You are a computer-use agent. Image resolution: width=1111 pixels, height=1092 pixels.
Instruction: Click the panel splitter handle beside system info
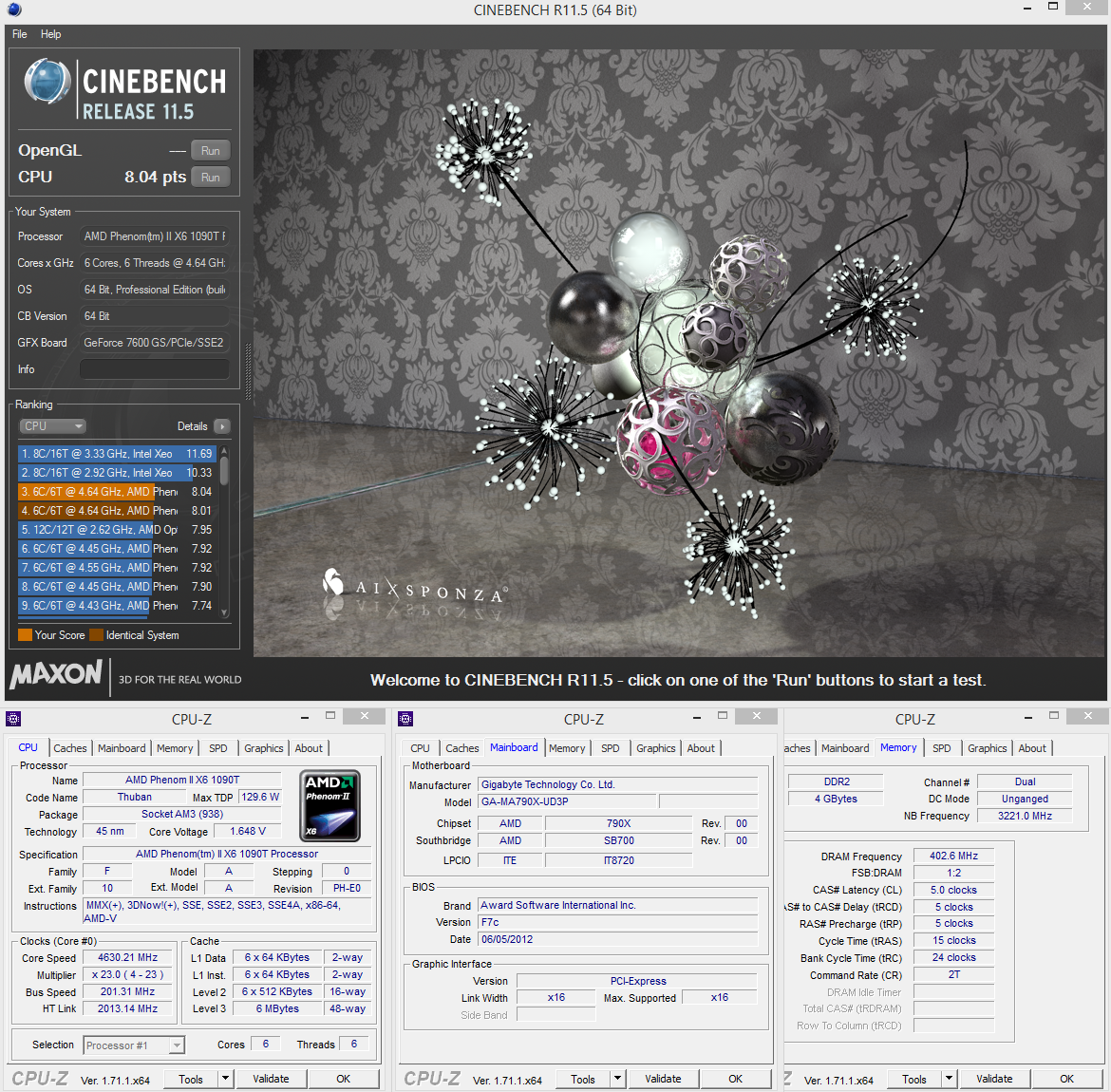pyautogui.click(x=248, y=372)
